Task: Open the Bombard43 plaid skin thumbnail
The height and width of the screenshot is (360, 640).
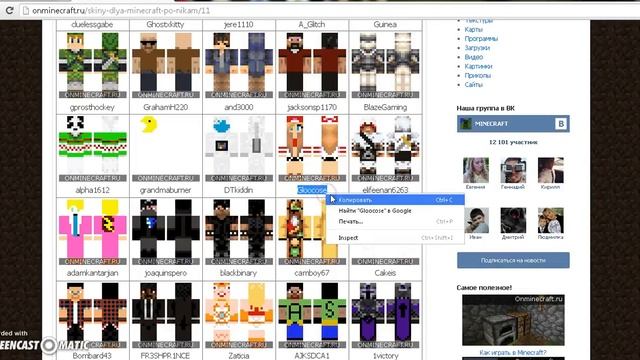Action: tap(92, 315)
